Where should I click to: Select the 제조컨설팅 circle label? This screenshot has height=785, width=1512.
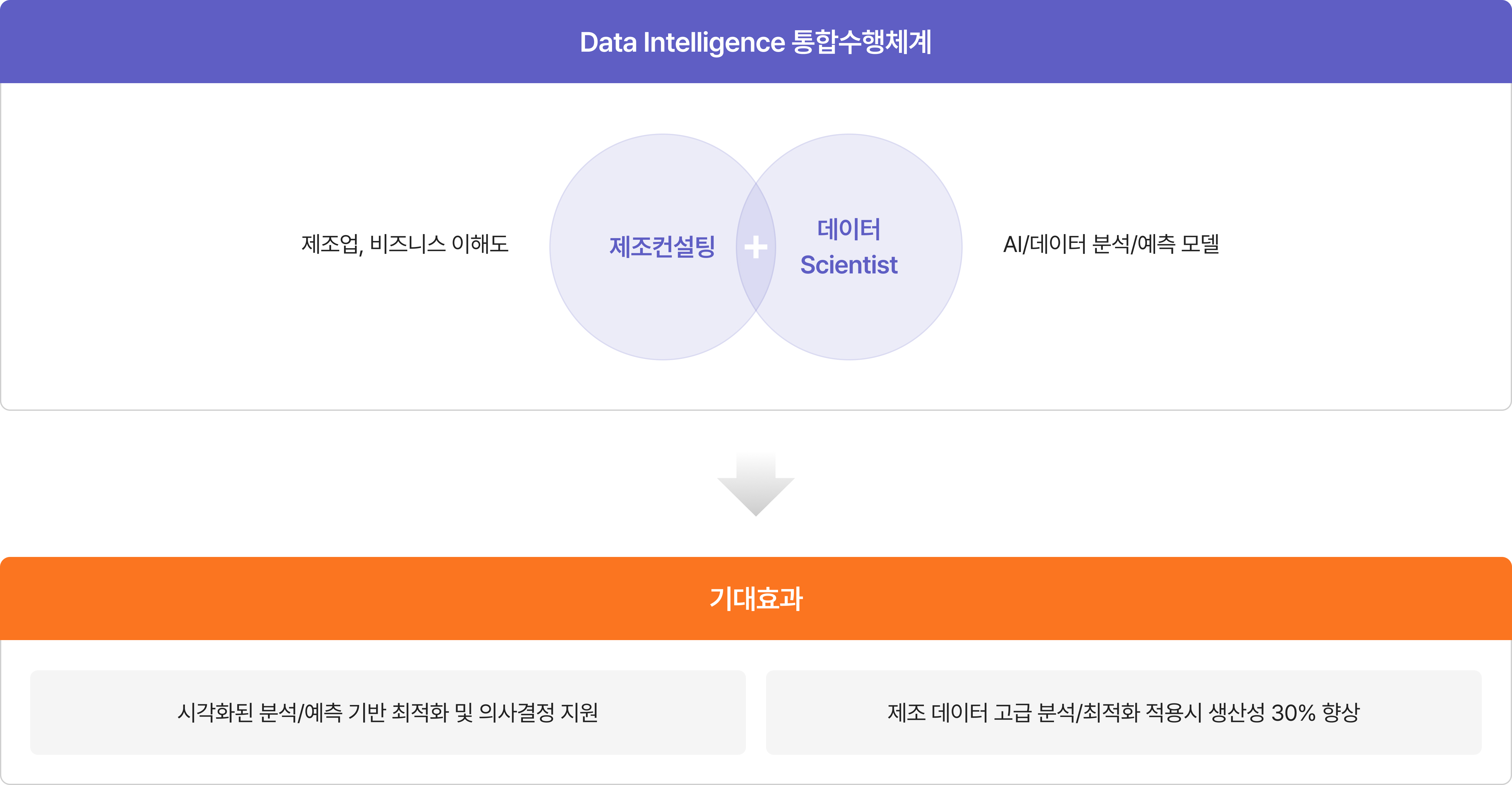click(x=662, y=247)
